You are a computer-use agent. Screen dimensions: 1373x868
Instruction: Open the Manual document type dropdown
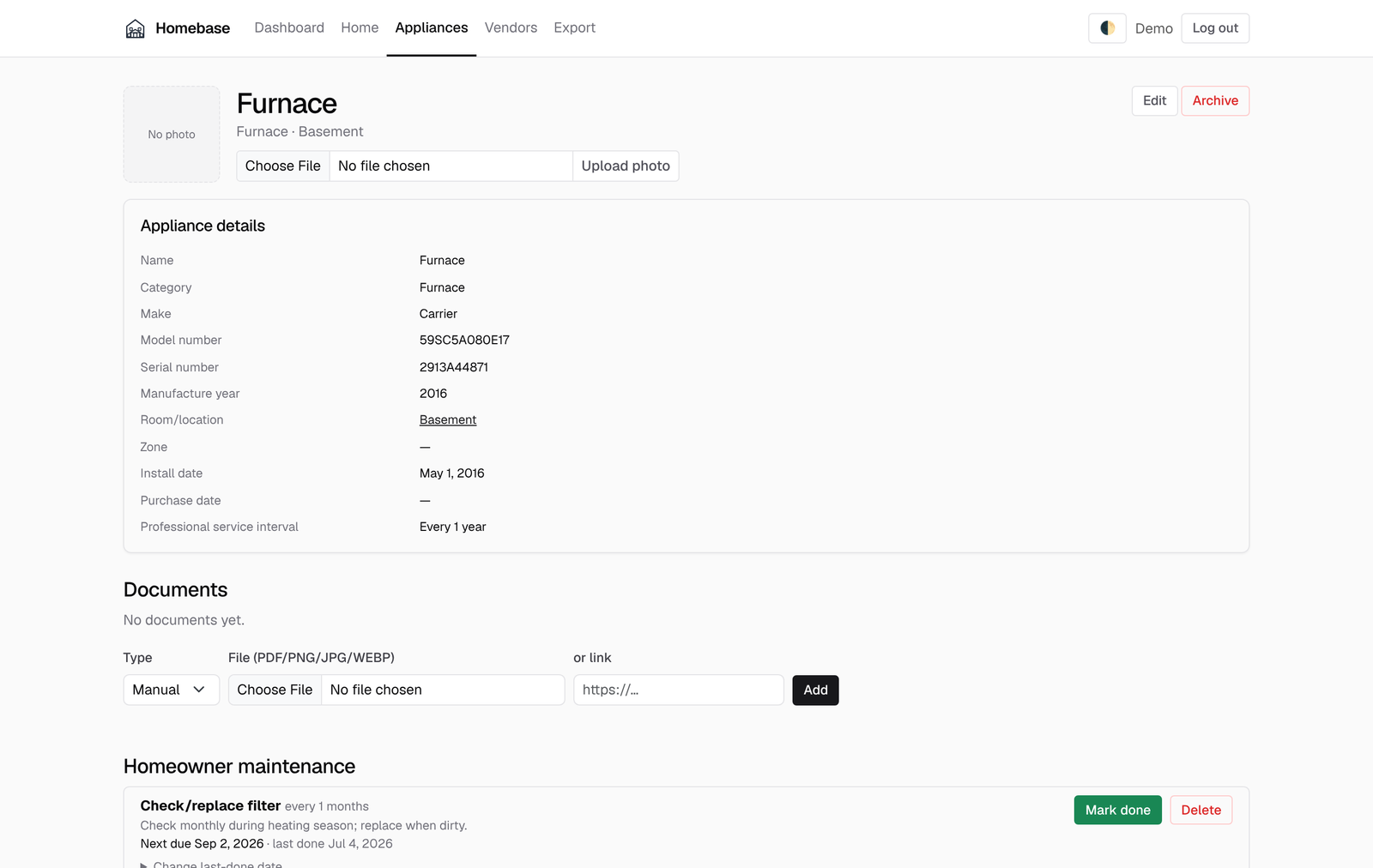[172, 690]
